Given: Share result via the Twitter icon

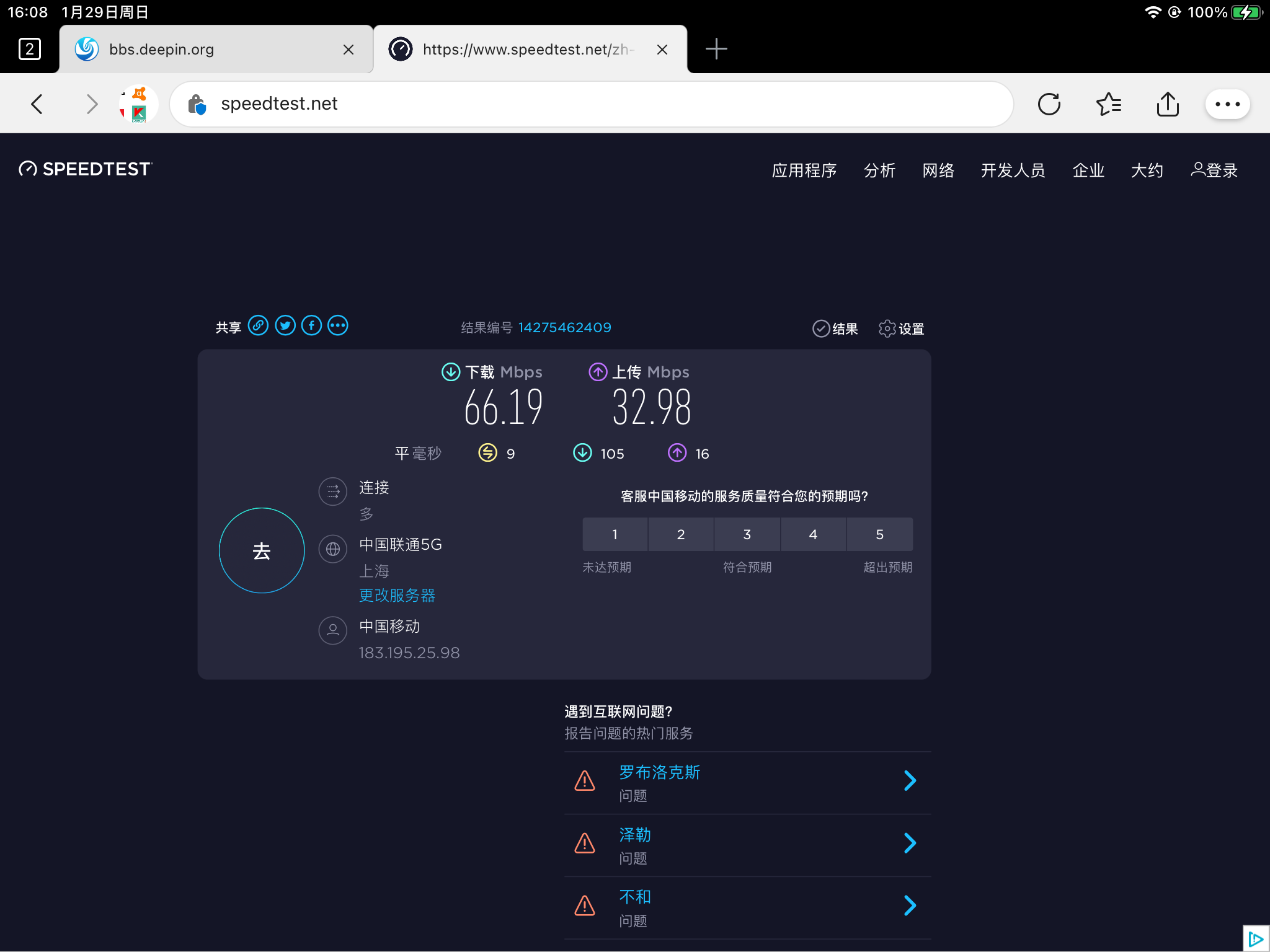Looking at the screenshot, I should click(x=285, y=325).
